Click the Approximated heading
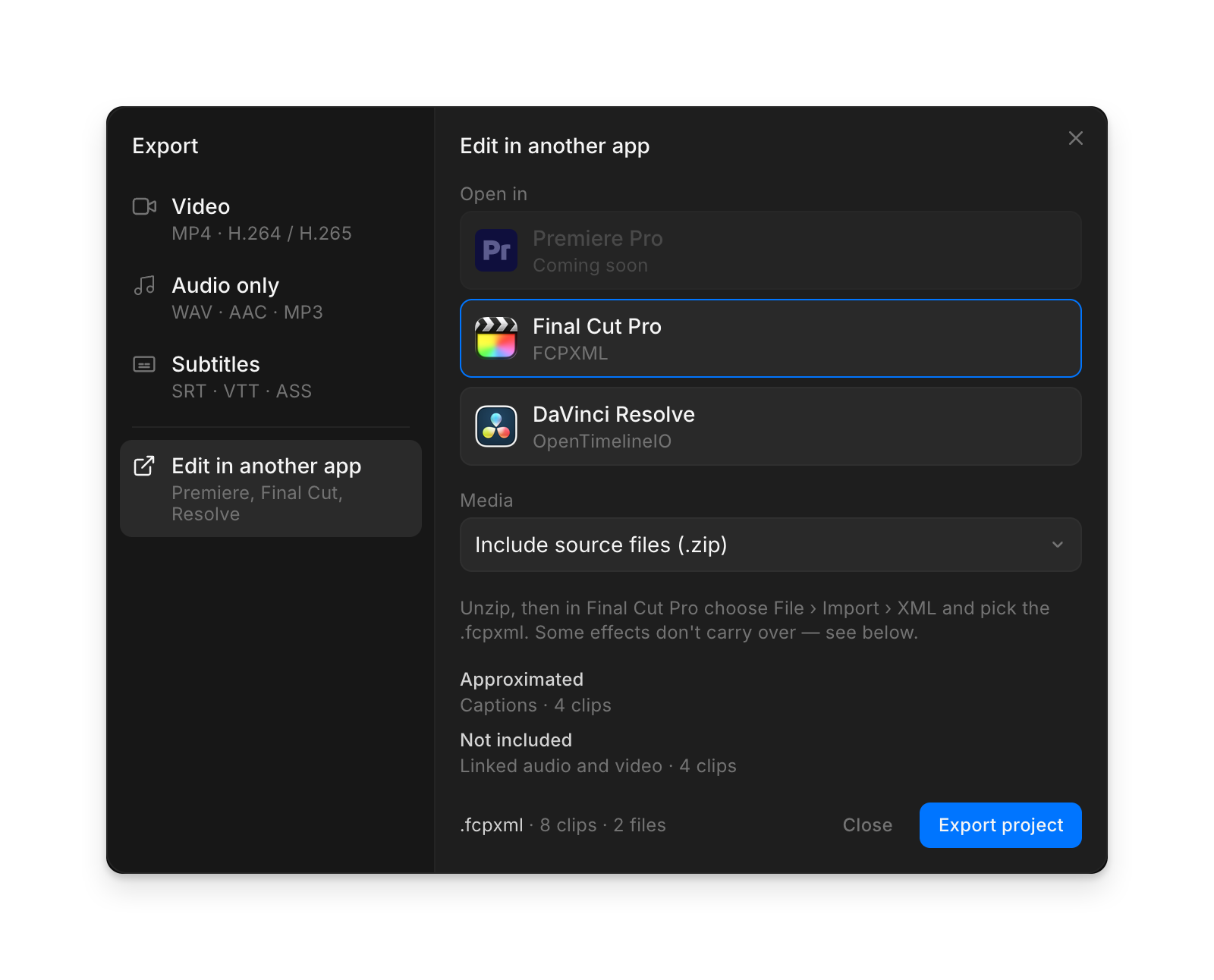The height and width of the screenshot is (980, 1214). pos(522,679)
